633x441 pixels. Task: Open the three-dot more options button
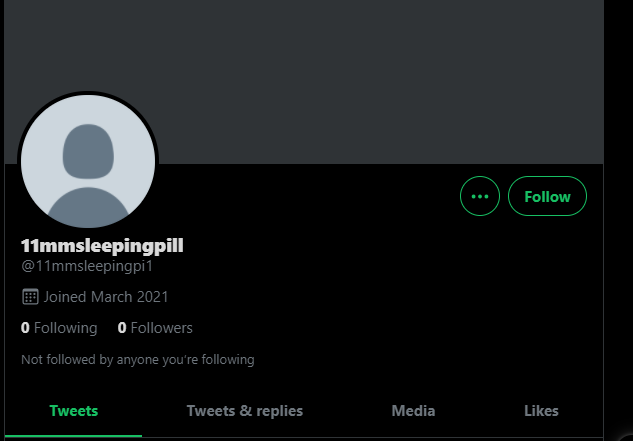480,196
